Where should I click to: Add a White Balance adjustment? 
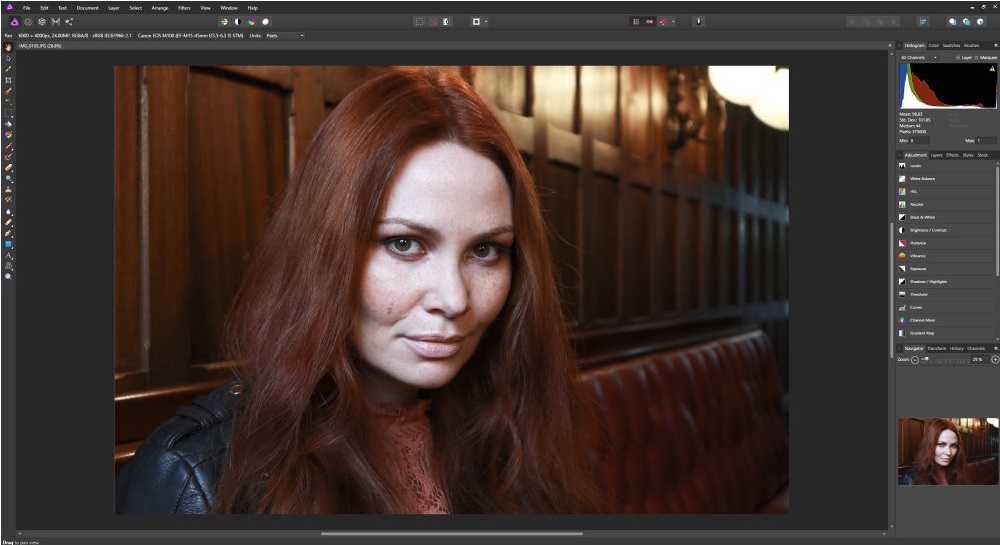coord(946,178)
